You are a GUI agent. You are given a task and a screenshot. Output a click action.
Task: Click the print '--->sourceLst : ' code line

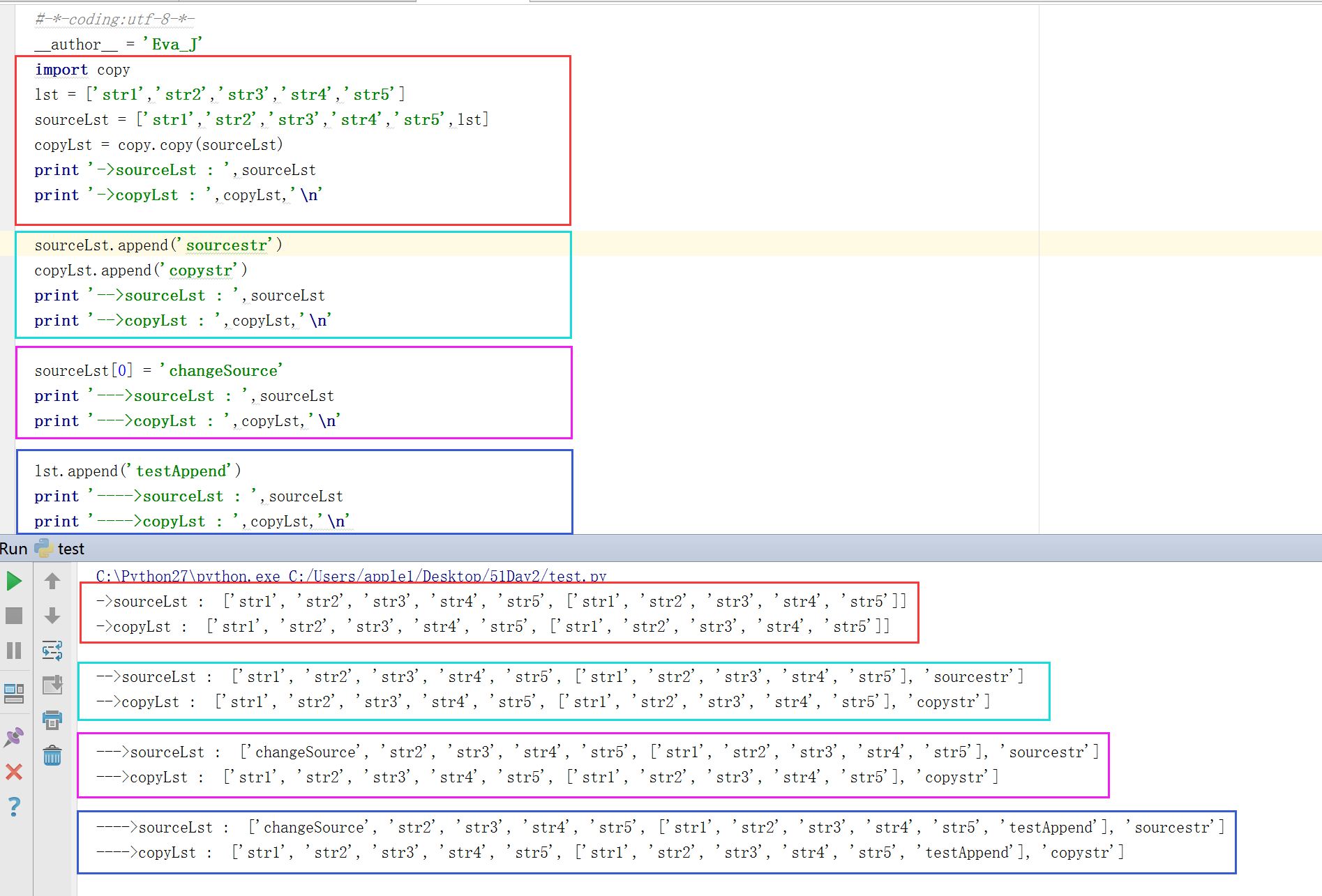[x=184, y=396]
